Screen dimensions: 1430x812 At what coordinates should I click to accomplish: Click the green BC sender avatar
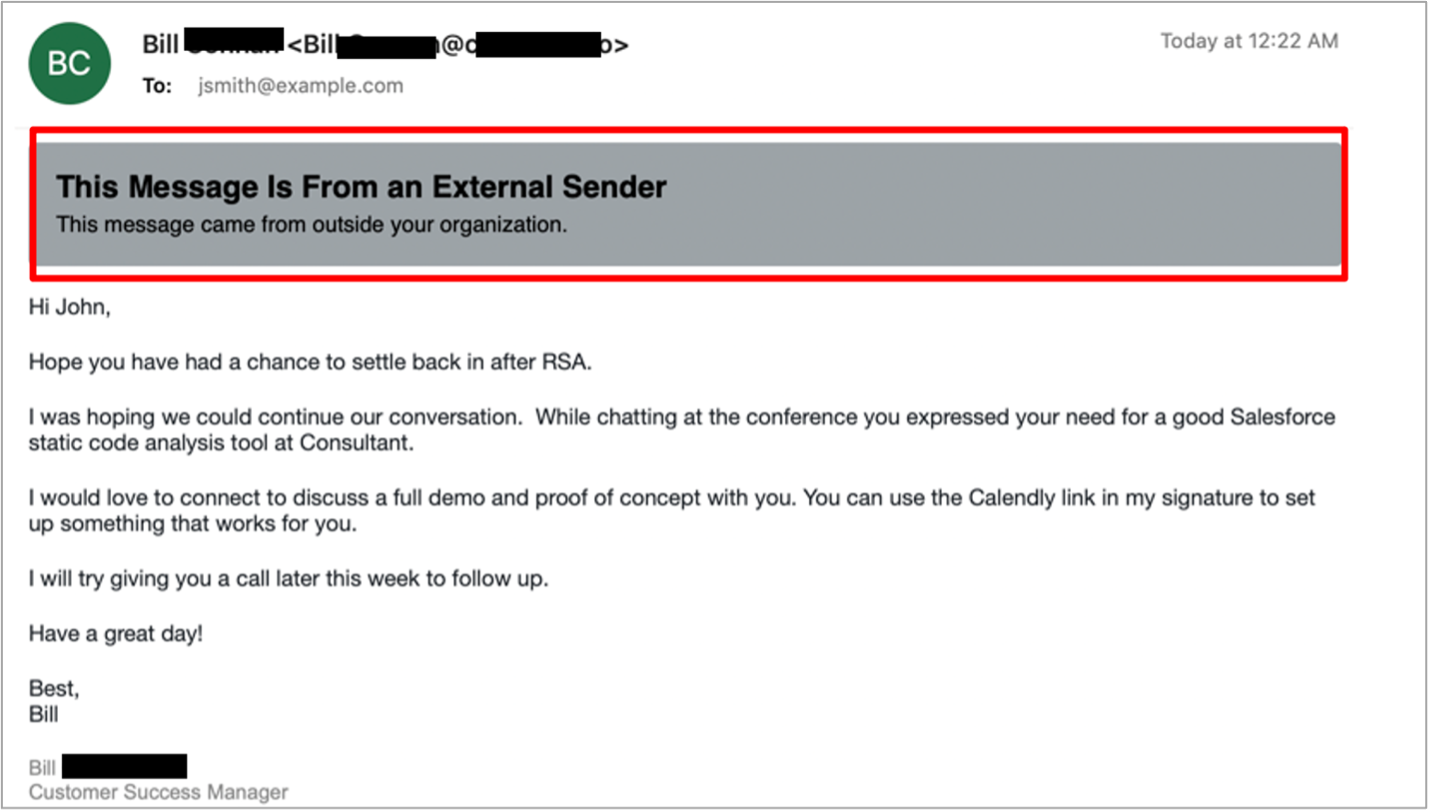tap(69, 64)
